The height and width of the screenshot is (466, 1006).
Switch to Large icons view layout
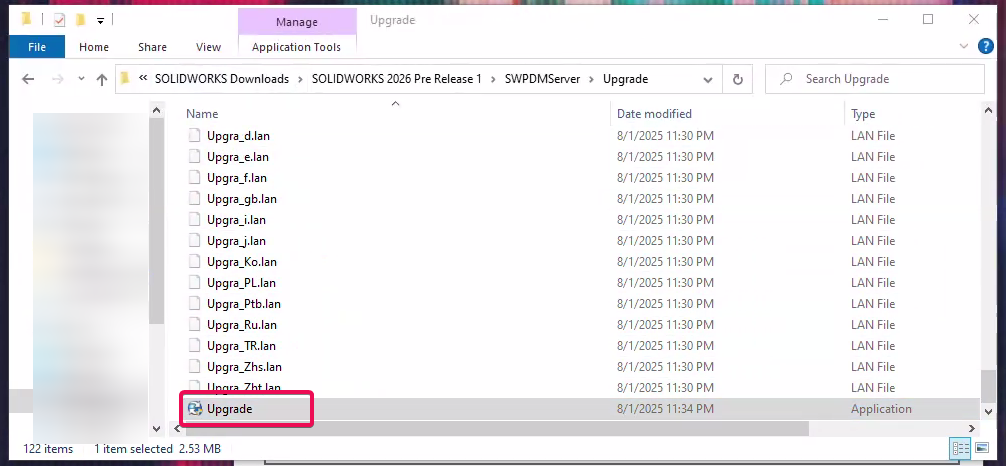tap(981, 449)
